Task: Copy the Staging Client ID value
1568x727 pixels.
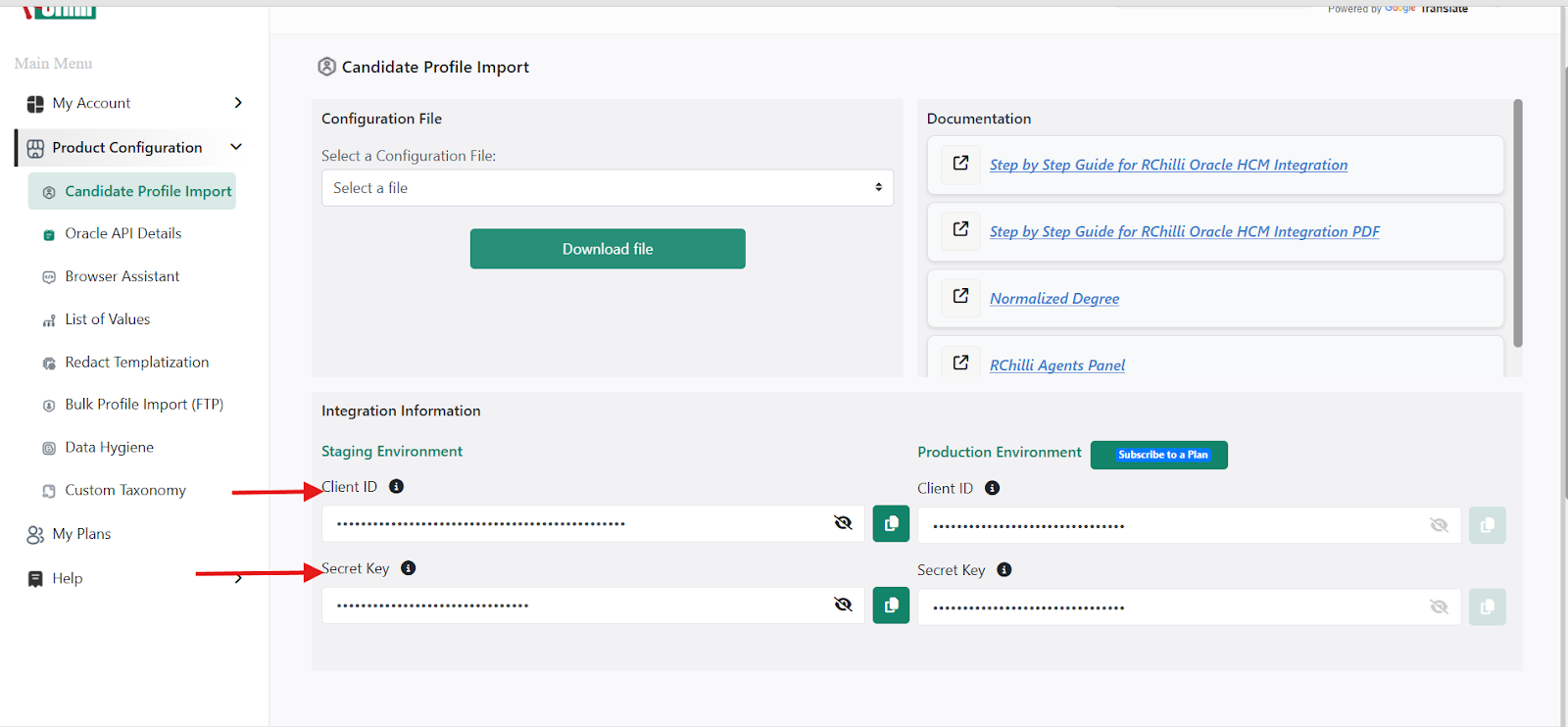Action: (x=891, y=524)
